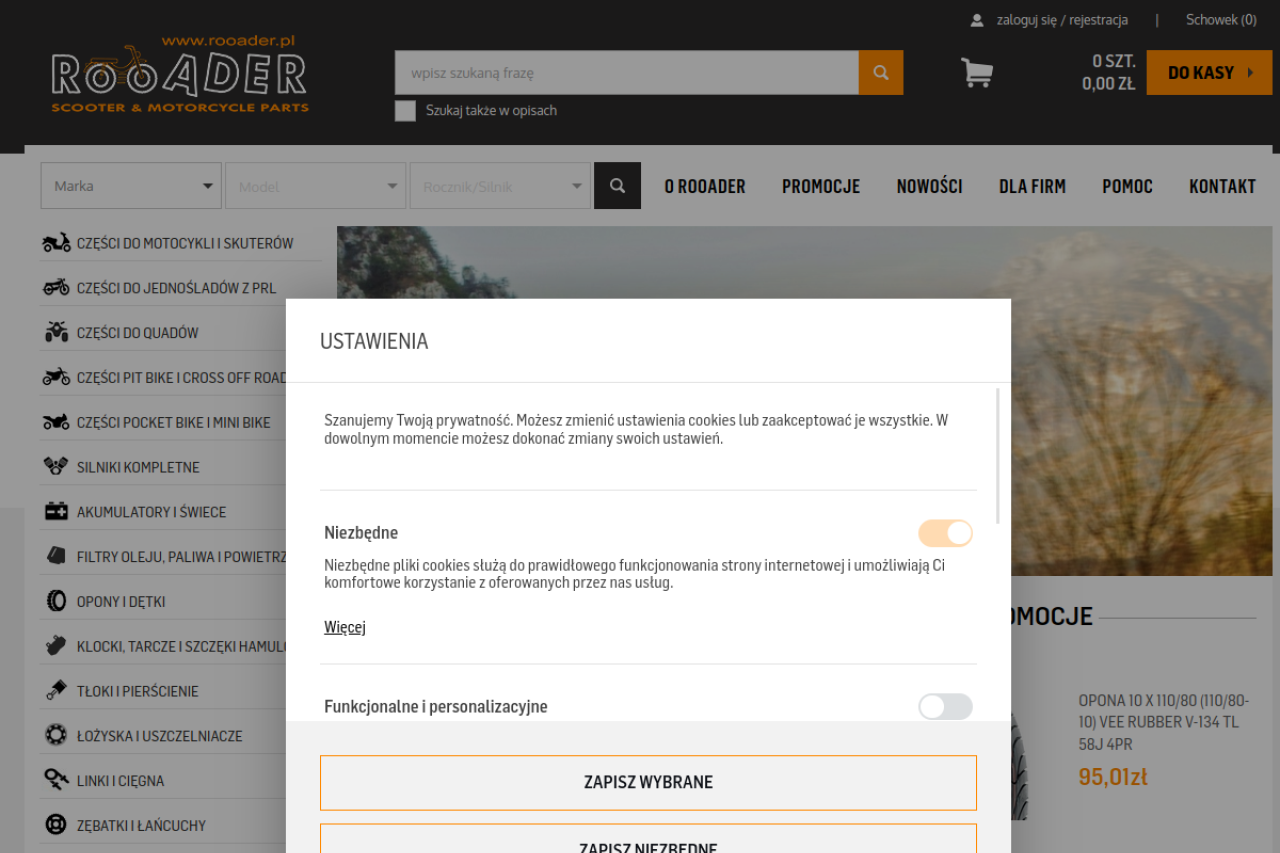Click the cookie dialog scrollbar
Image resolution: width=1280 pixels, height=853 pixels.
click(998, 456)
